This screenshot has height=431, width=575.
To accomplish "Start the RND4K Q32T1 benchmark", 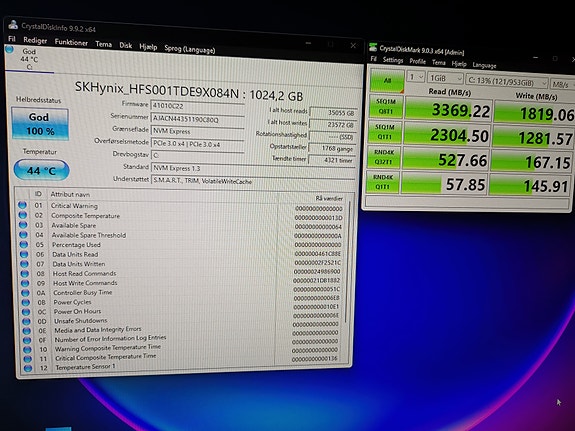I will (384, 157).
